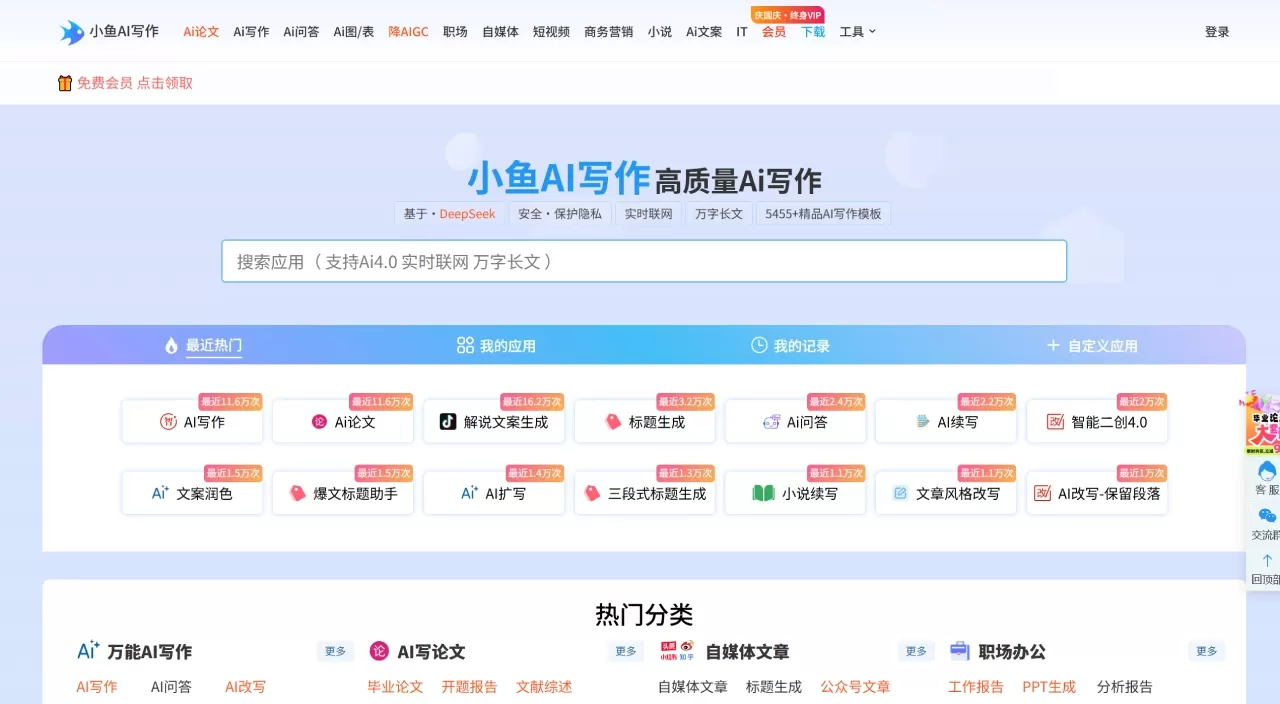The height and width of the screenshot is (704, 1280).
Task: Open the 我的记录 tab
Action: click(x=790, y=346)
